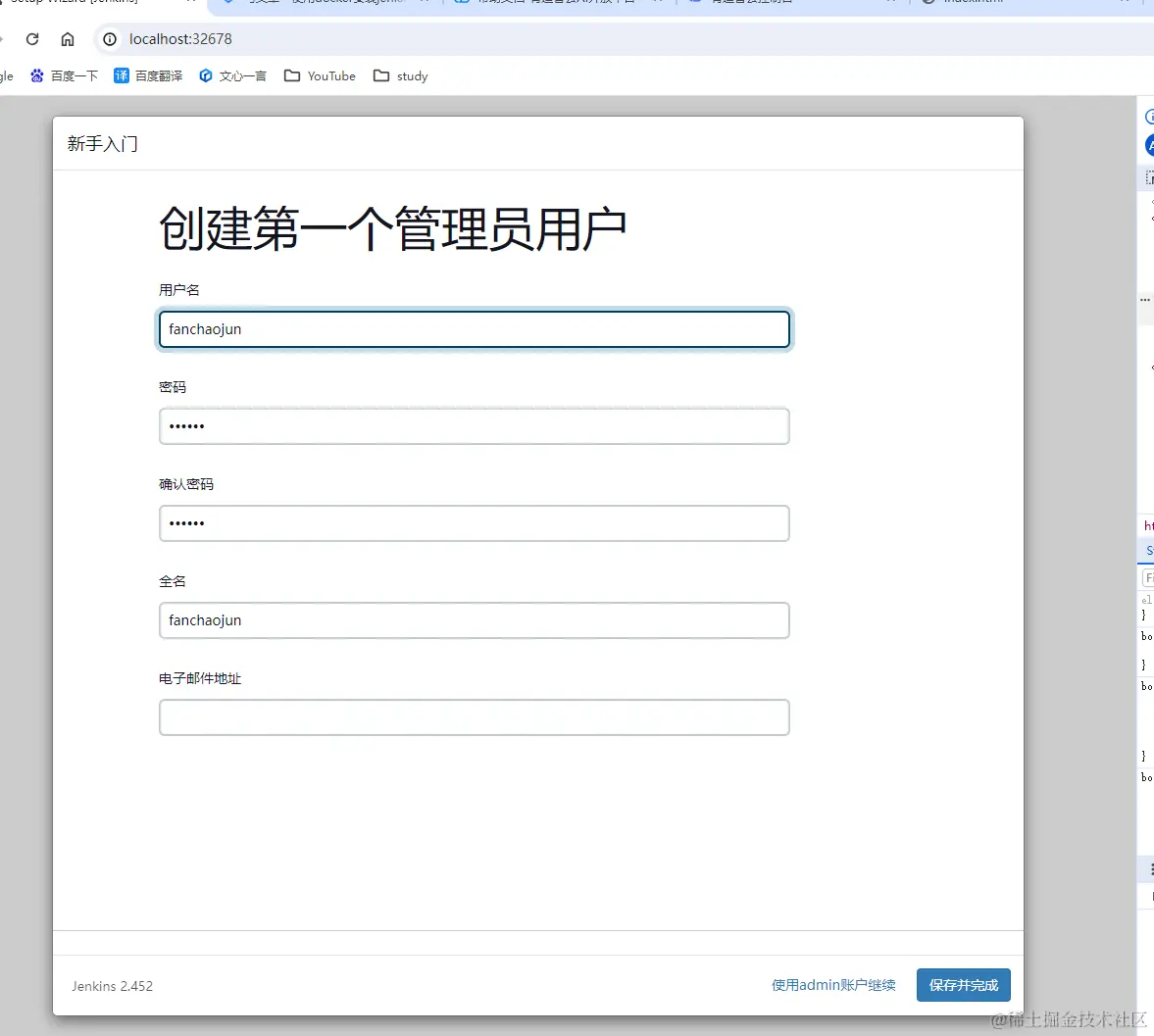Open the YouTube bookmarks folder

[x=320, y=75]
